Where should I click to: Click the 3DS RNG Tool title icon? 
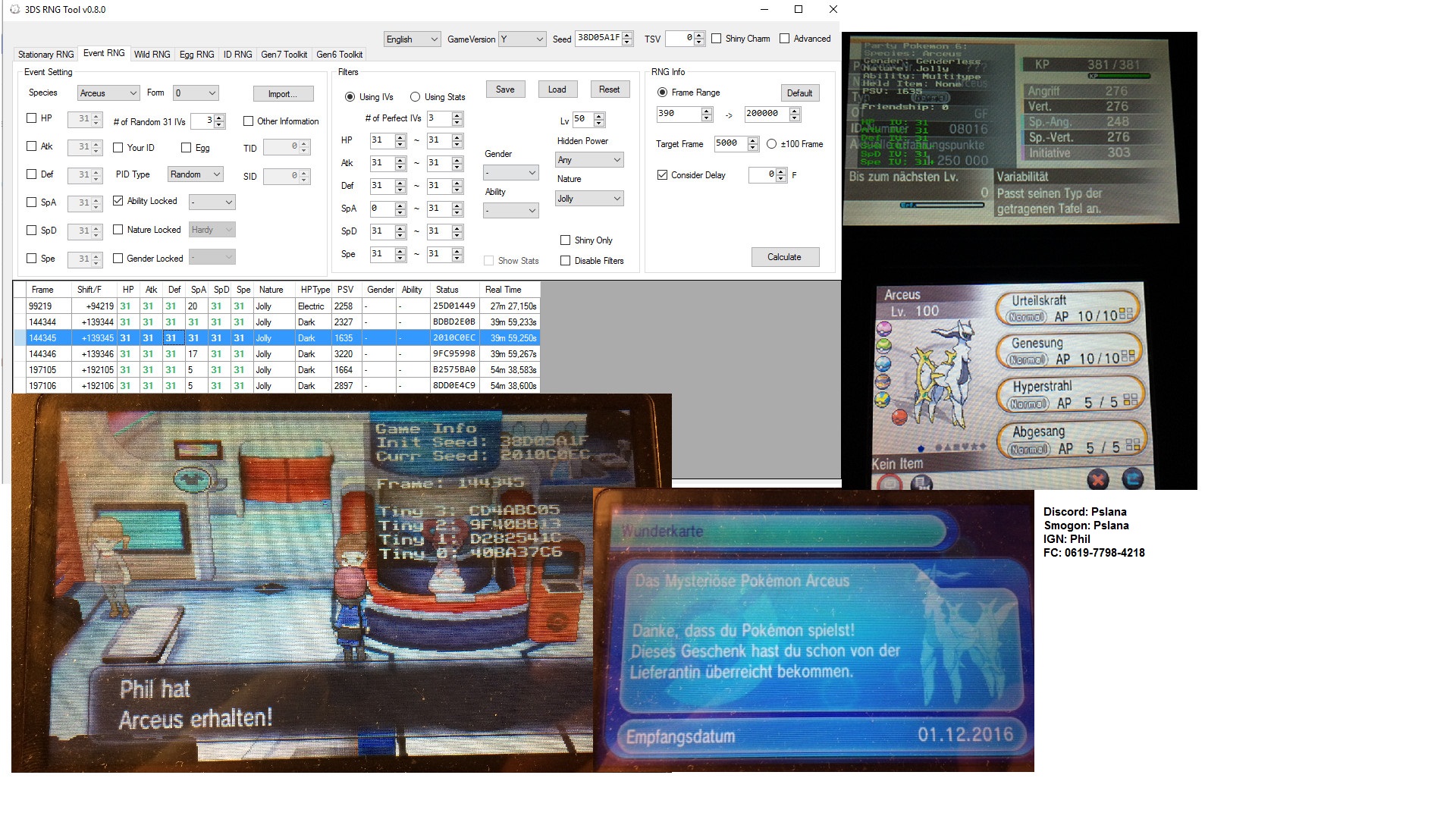pos(14,9)
